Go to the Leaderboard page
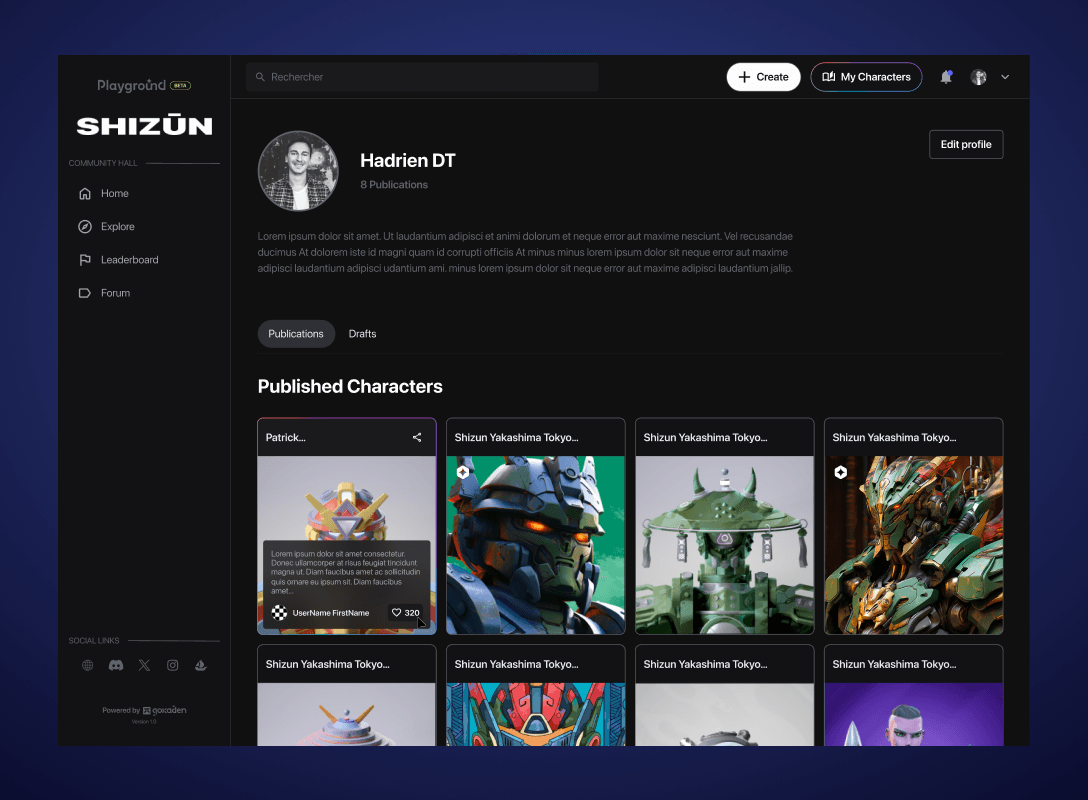 pyautogui.click(x=119, y=260)
